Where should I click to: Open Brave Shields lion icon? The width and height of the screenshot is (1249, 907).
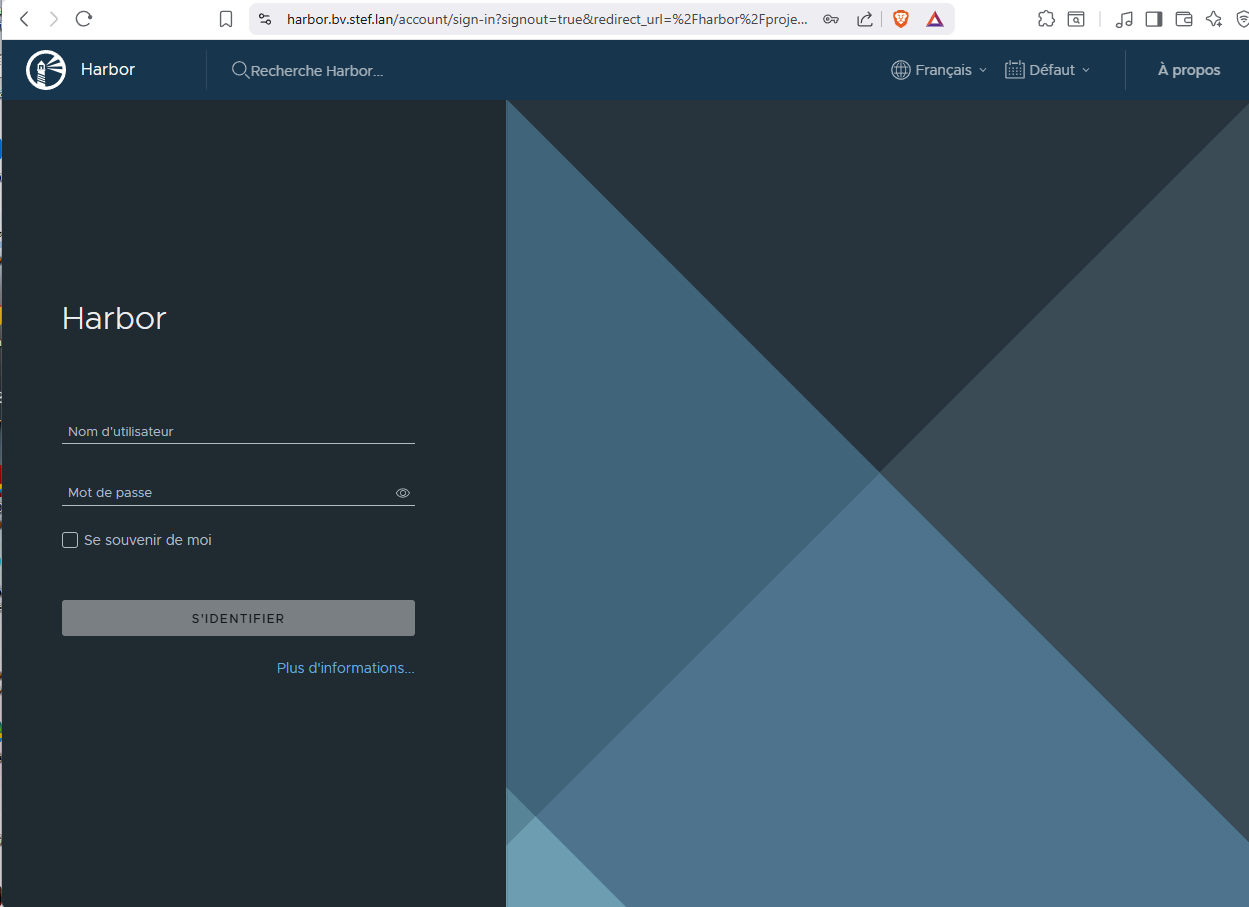[x=901, y=19]
